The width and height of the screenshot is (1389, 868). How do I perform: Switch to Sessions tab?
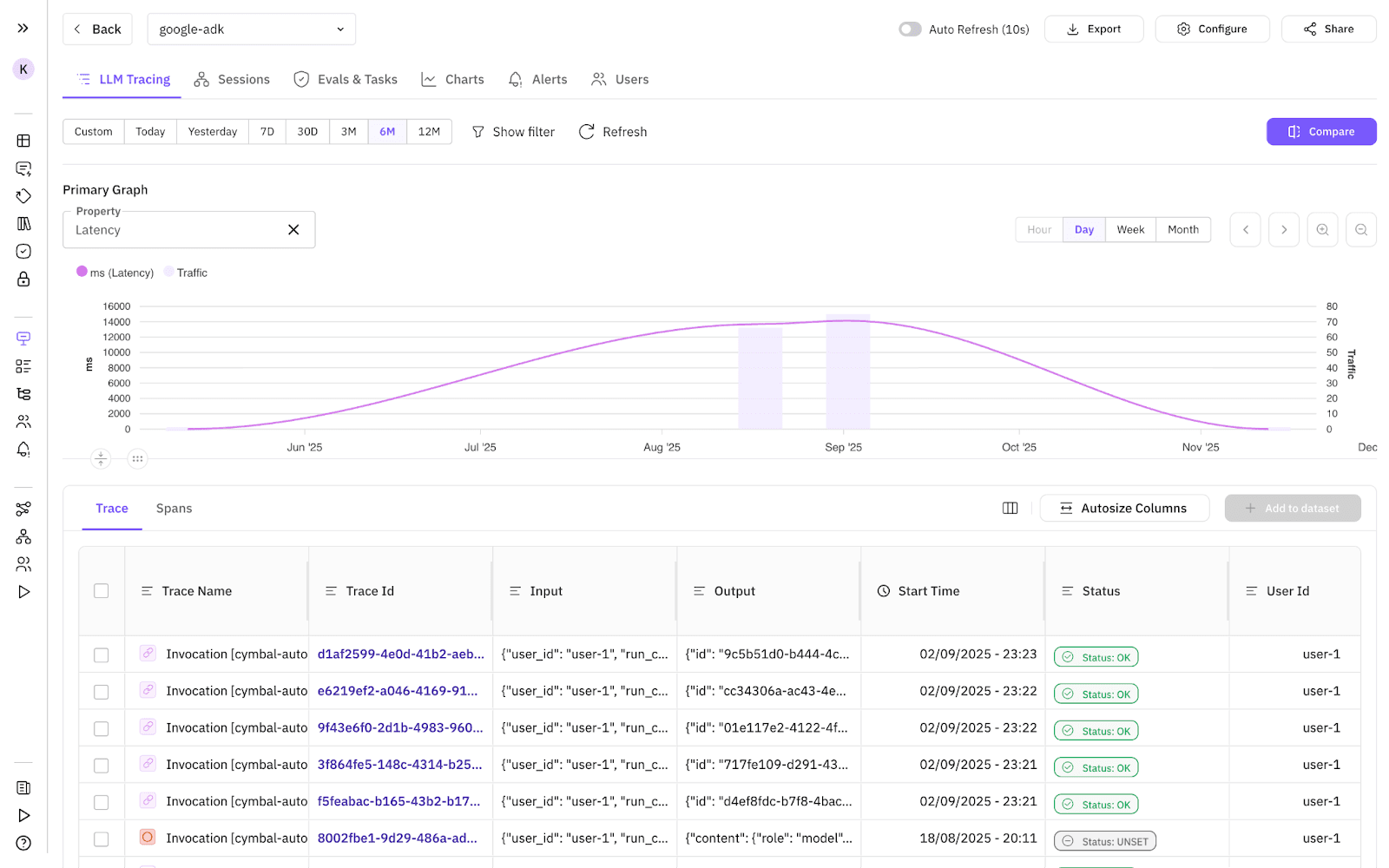point(232,80)
